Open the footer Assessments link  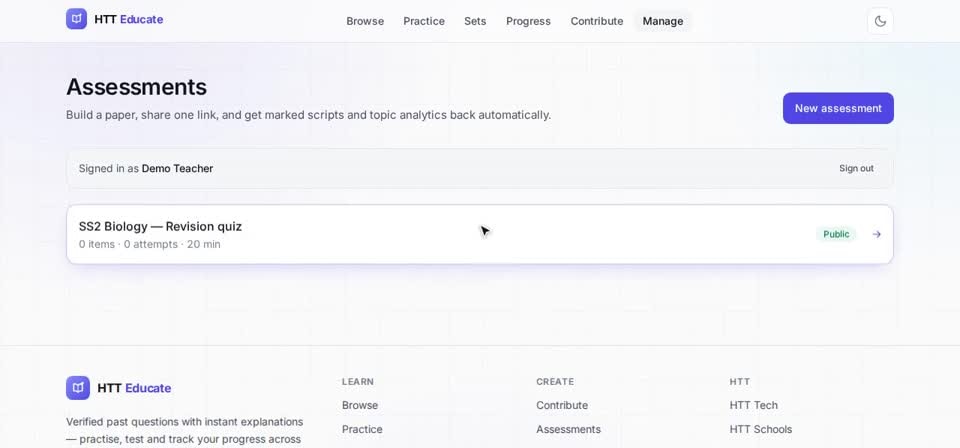click(568, 429)
